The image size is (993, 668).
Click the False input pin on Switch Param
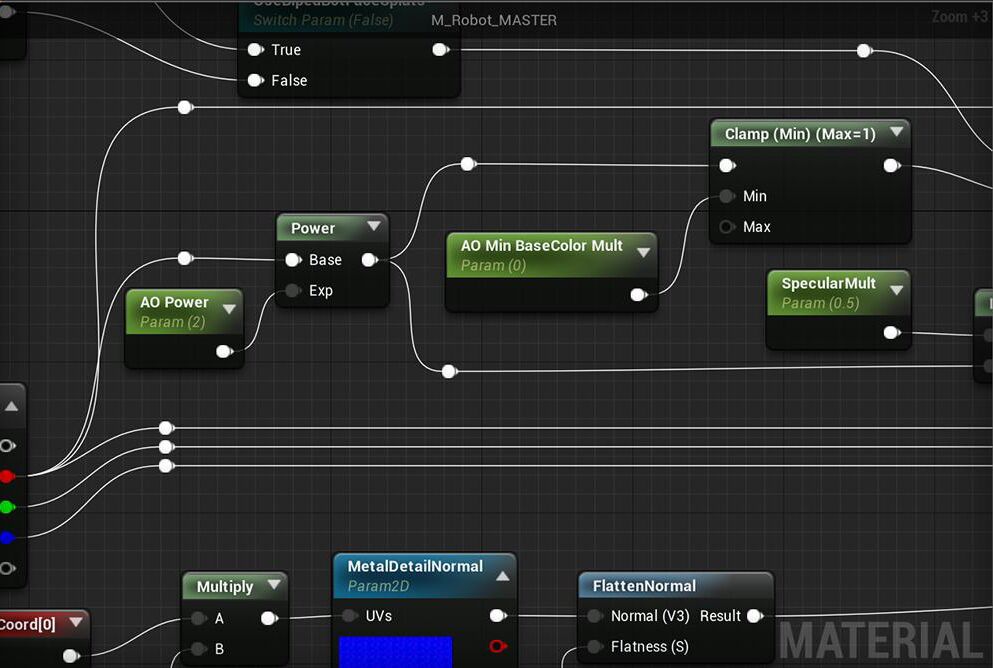(x=256, y=81)
